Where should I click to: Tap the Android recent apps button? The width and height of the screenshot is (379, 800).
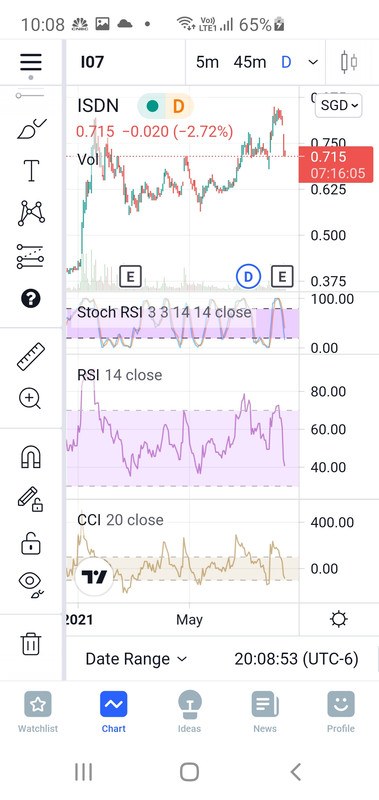click(83, 772)
